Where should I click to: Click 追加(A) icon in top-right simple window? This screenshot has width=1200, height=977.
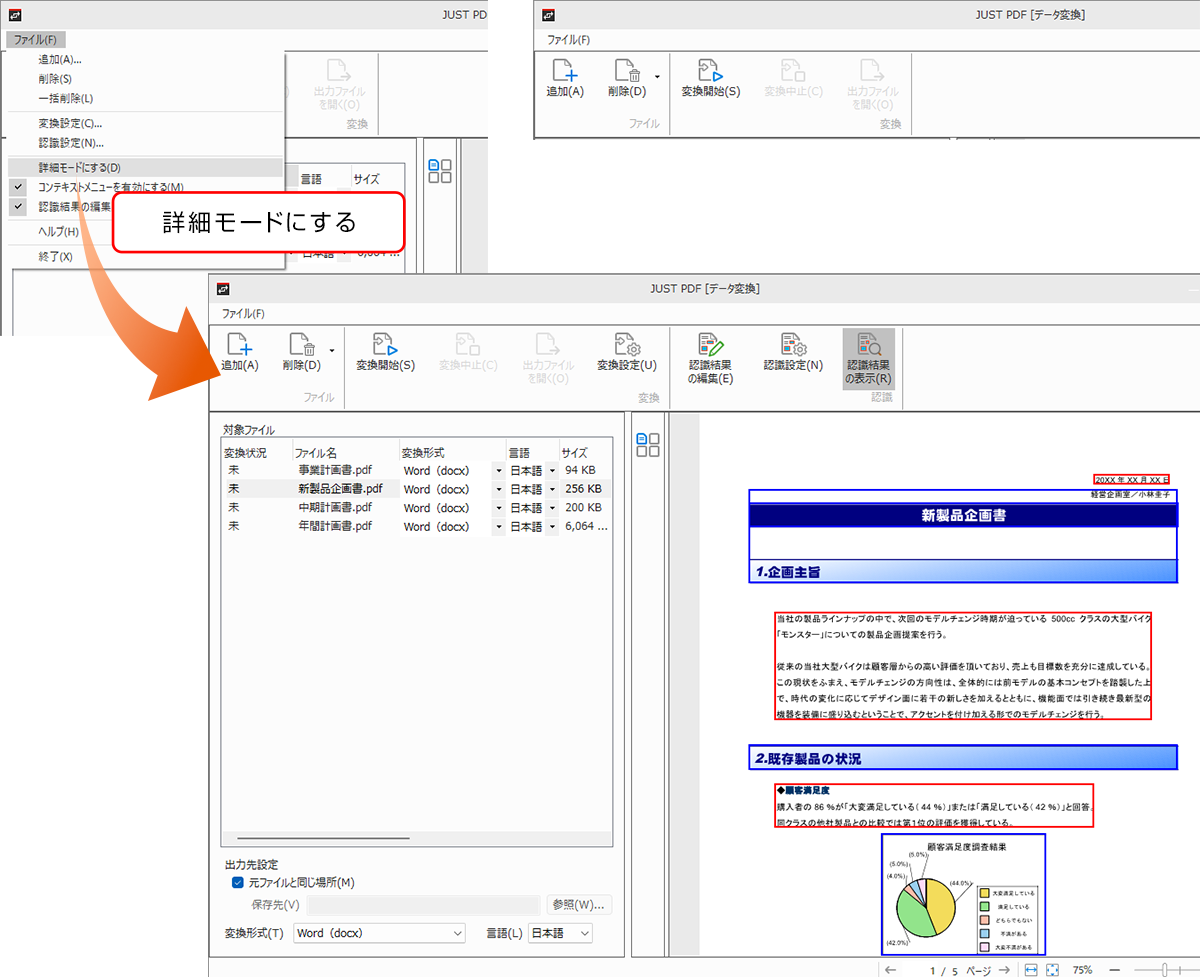[x=565, y=70]
